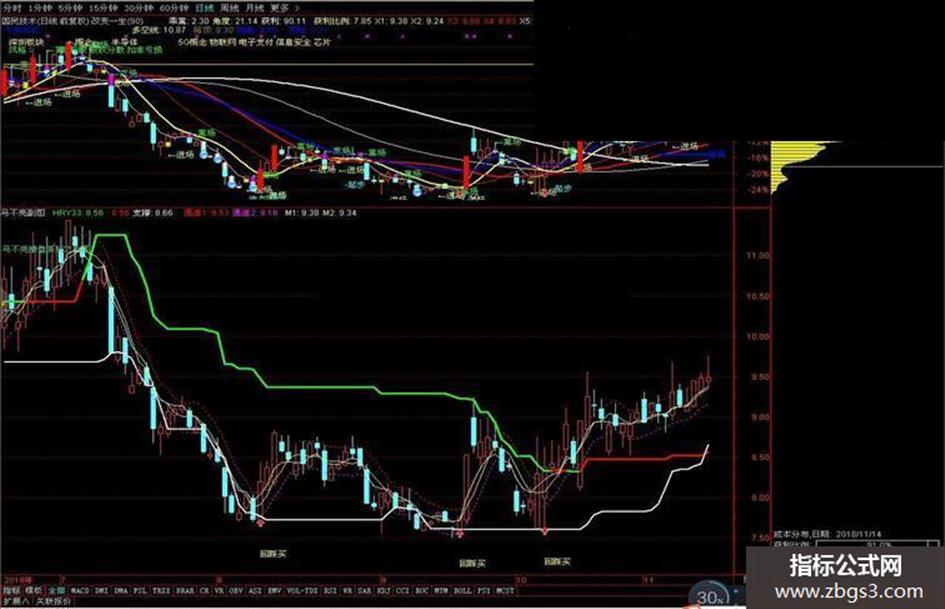Select the 30分钟 period tab
The image size is (945, 609).
139,8
